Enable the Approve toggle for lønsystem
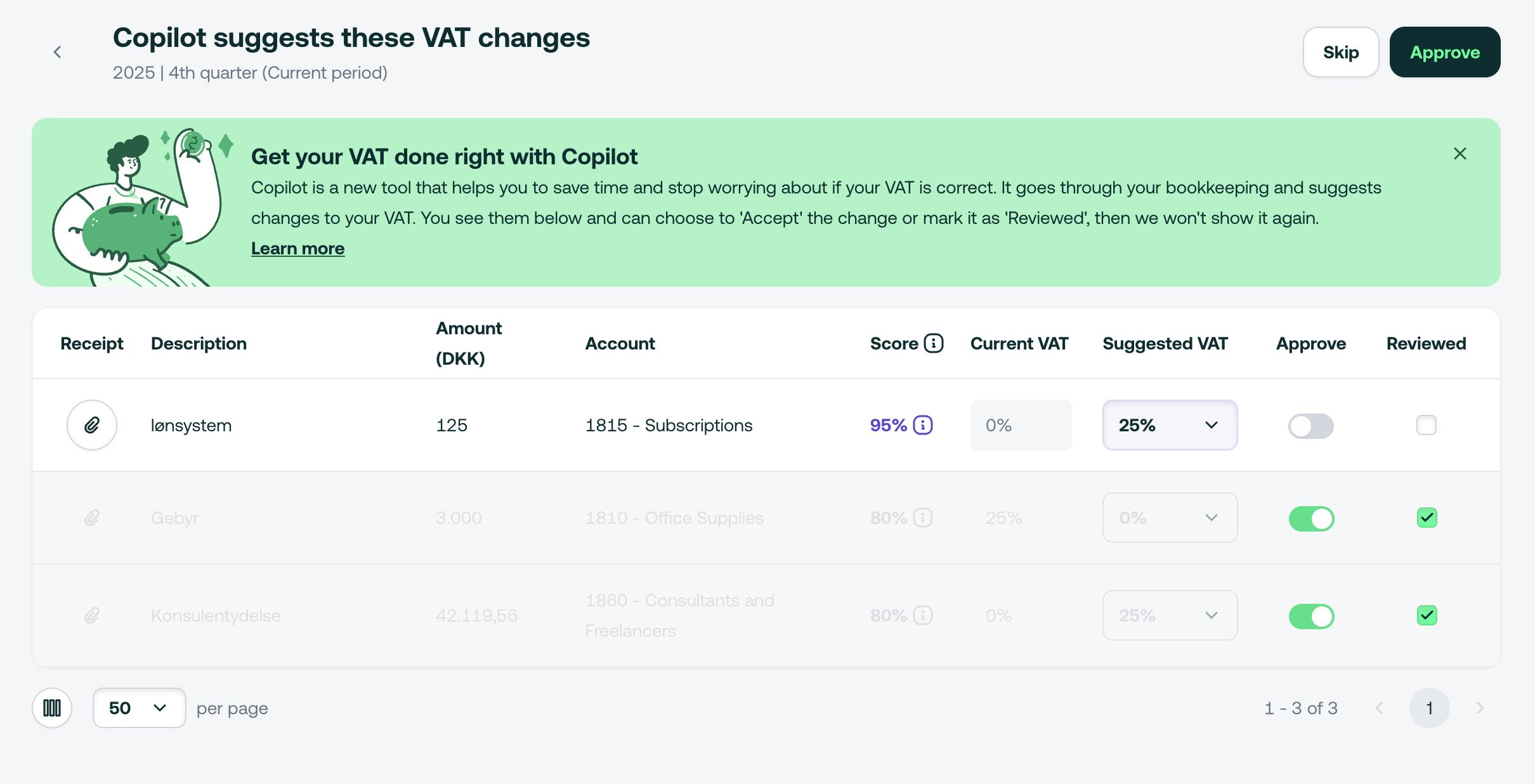Viewport: 1535px width, 784px height. point(1311,426)
